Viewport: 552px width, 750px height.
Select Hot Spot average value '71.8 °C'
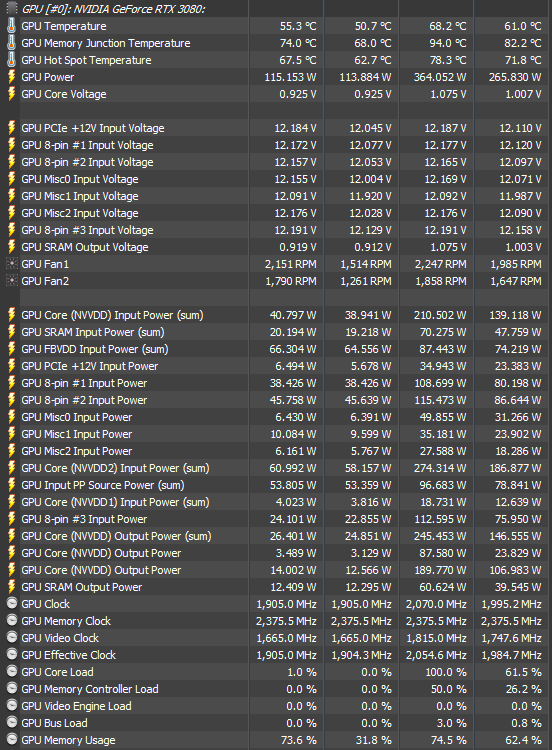[x=523, y=60]
